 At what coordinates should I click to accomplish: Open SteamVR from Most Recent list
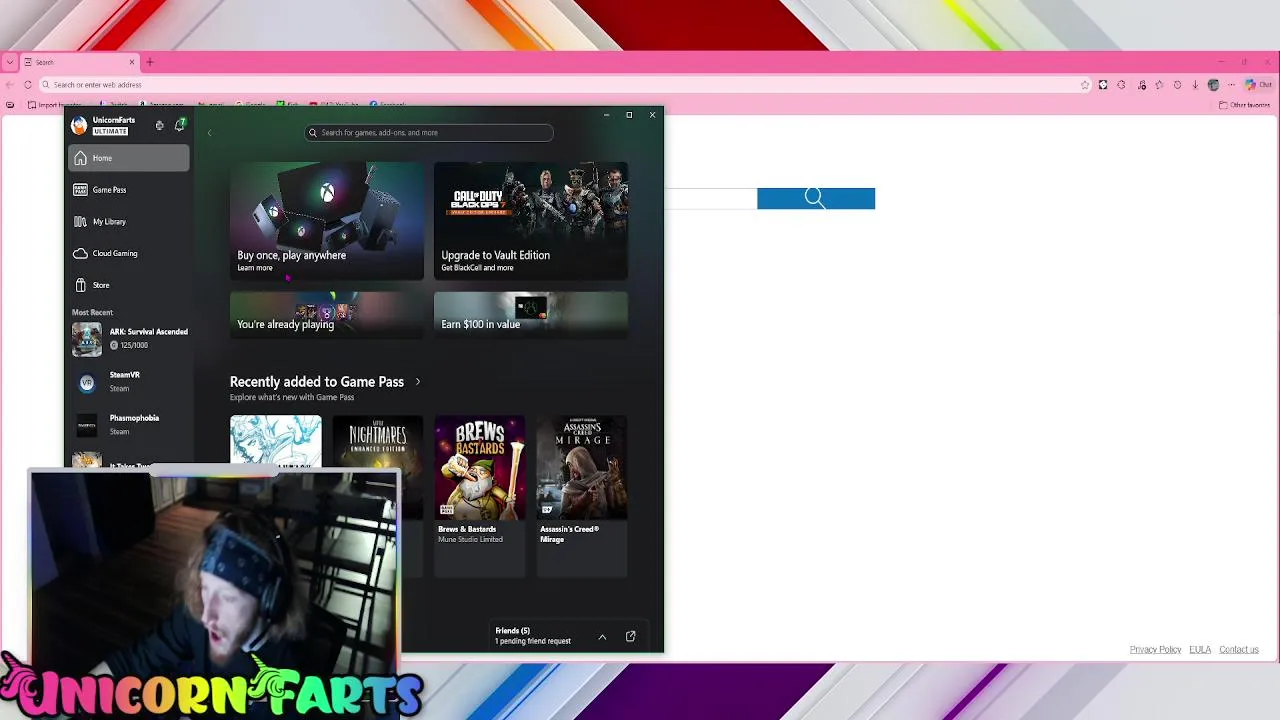(x=129, y=381)
